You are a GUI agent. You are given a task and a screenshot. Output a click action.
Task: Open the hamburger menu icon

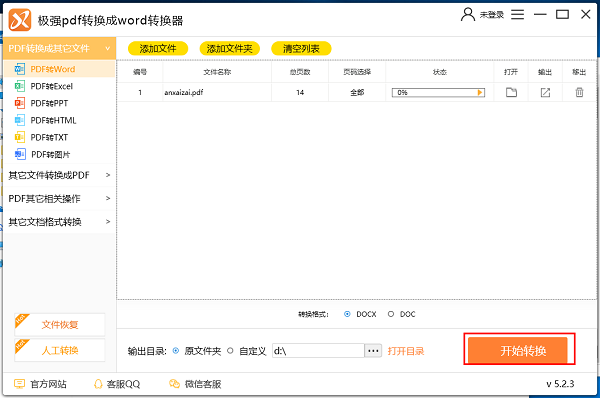(517, 15)
